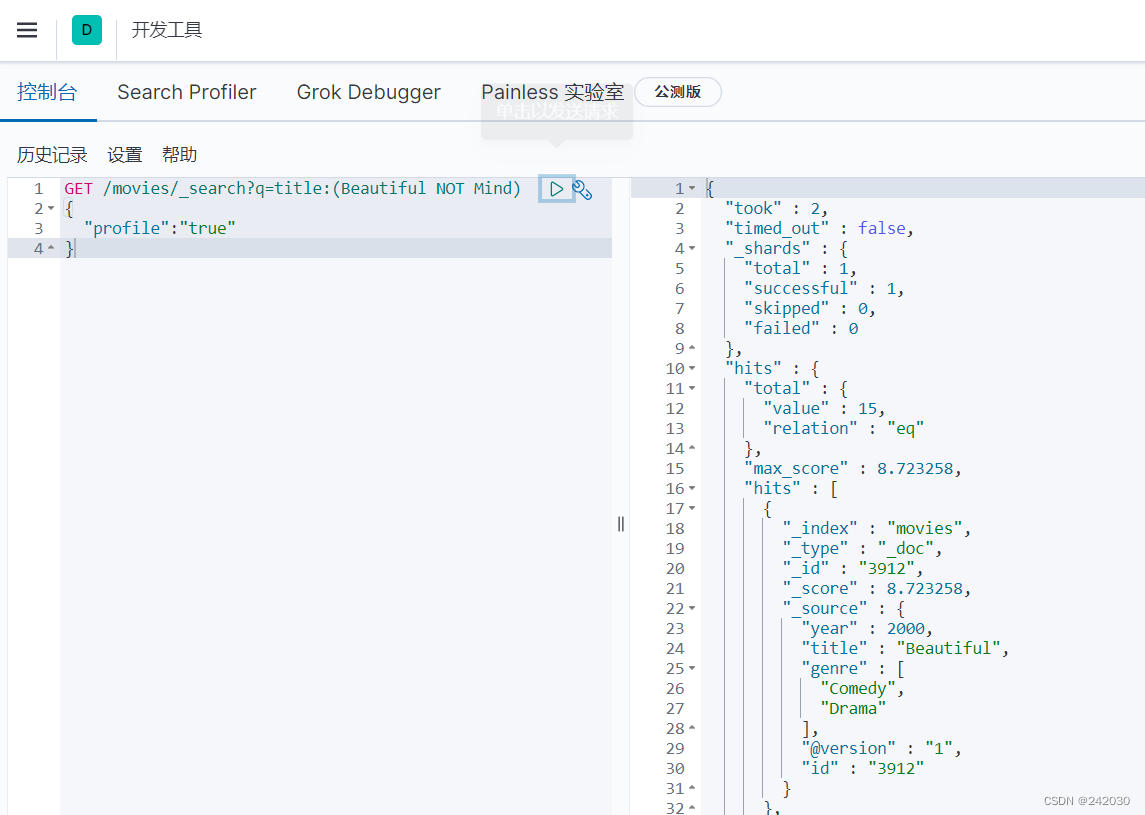Image resolution: width=1145 pixels, height=815 pixels.
Task: Collapse total object fold at response line 11
Action: click(x=692, y=389)
